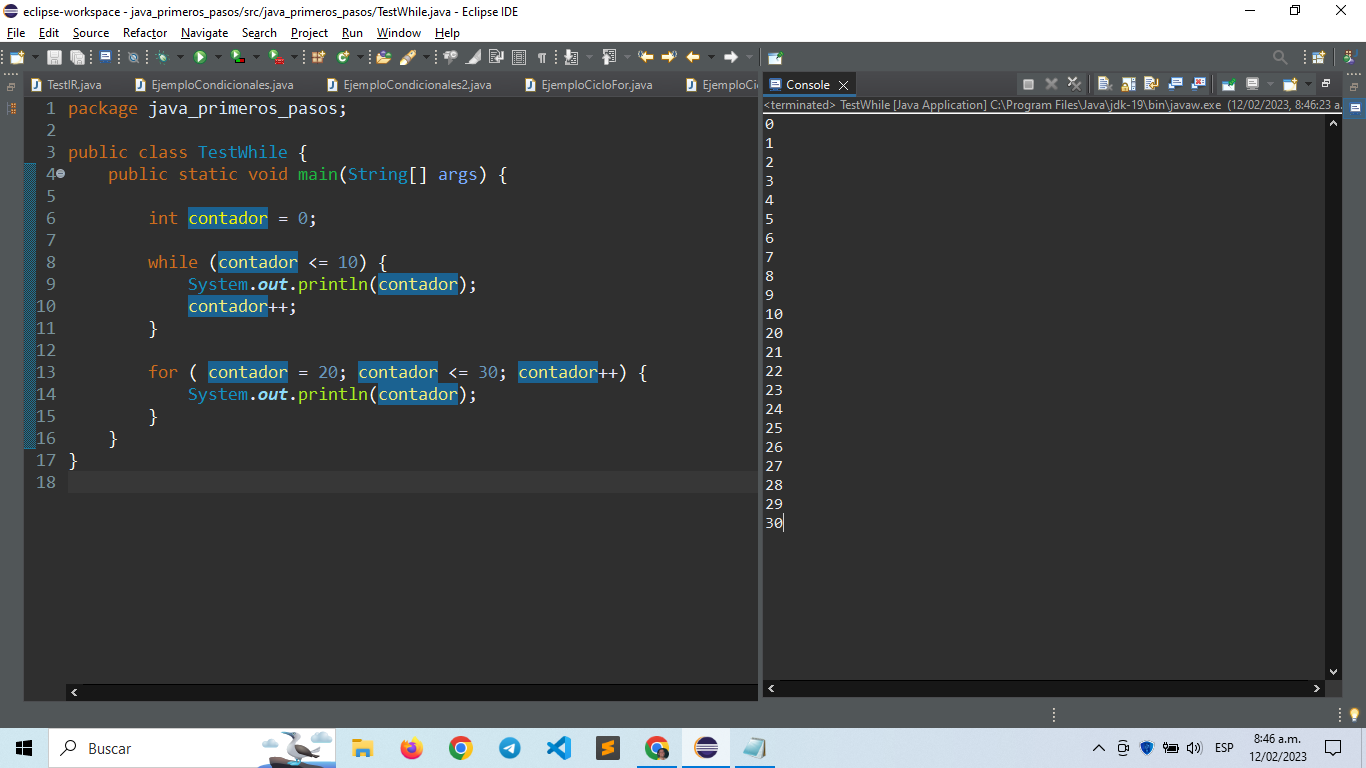Click the Open Type folder icon
Viewport: 1366px width, 768px height.
[x=383, y=57]
